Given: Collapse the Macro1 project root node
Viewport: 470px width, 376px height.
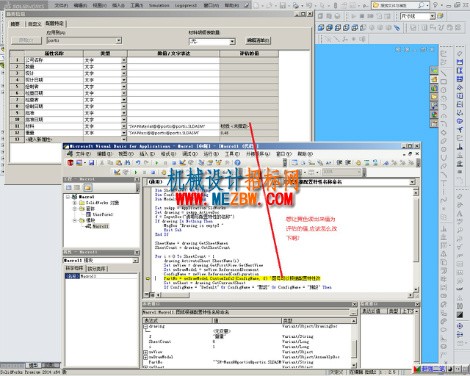Looking at the screenshot, I should pos(68,197).
